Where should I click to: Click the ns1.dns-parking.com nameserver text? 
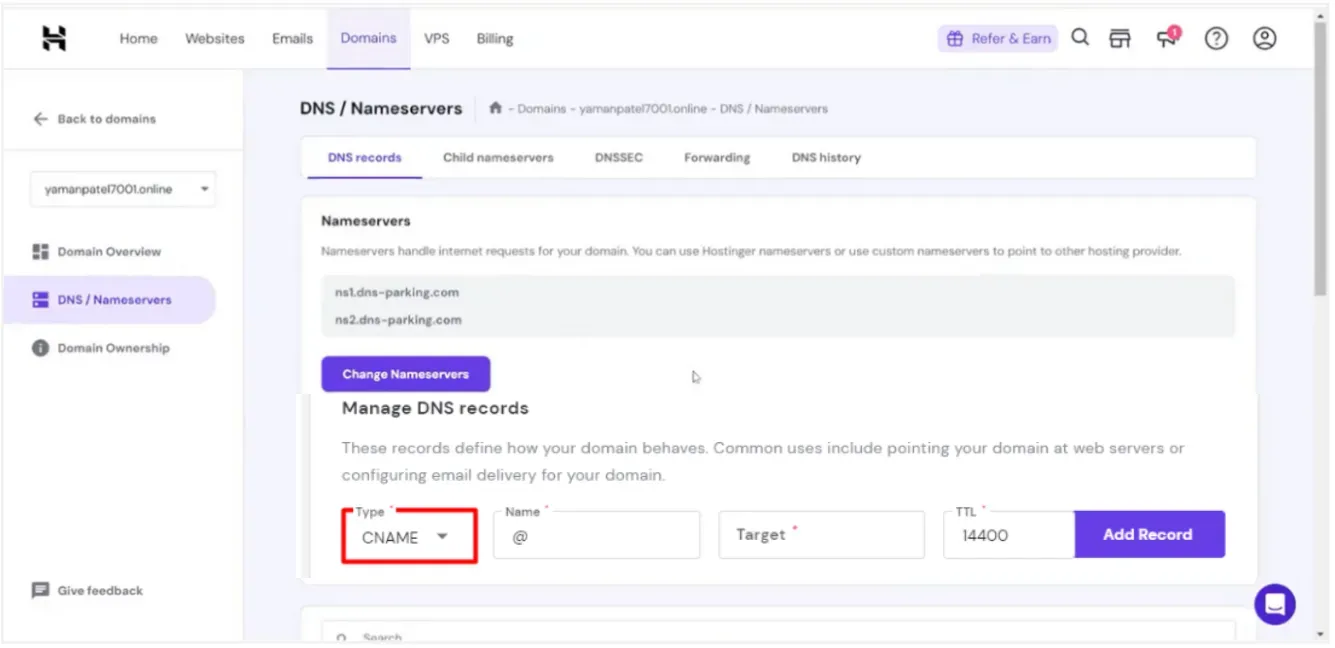(x=398, y=292)
